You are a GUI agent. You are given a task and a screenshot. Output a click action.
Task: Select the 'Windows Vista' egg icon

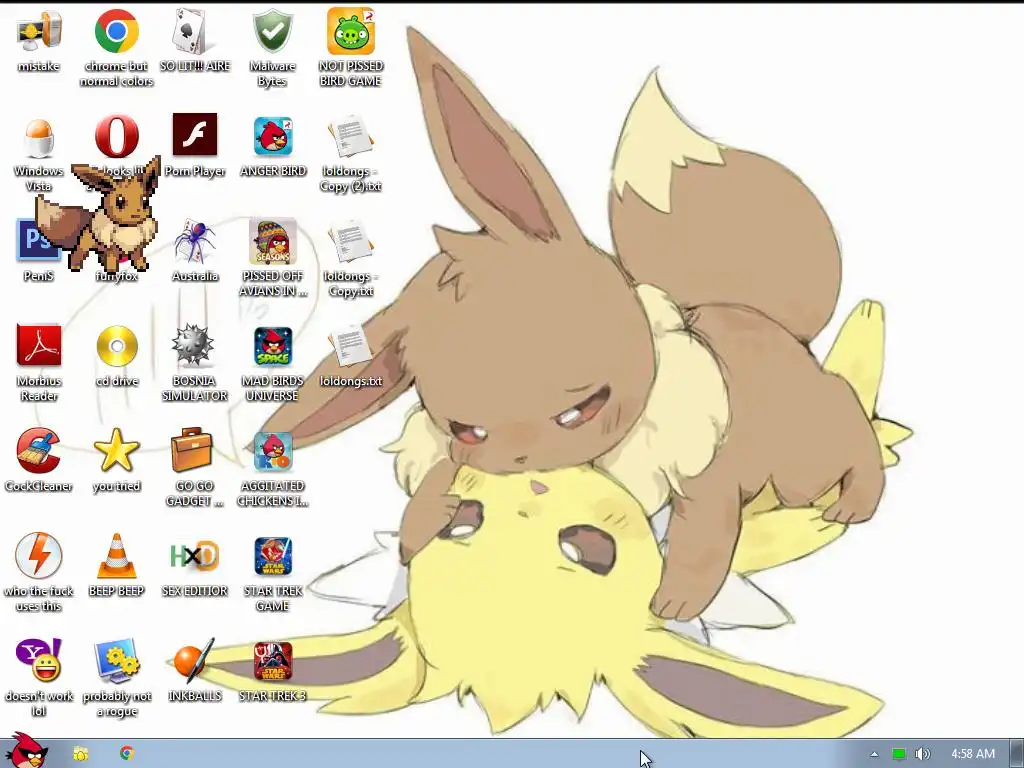[39, 137]
